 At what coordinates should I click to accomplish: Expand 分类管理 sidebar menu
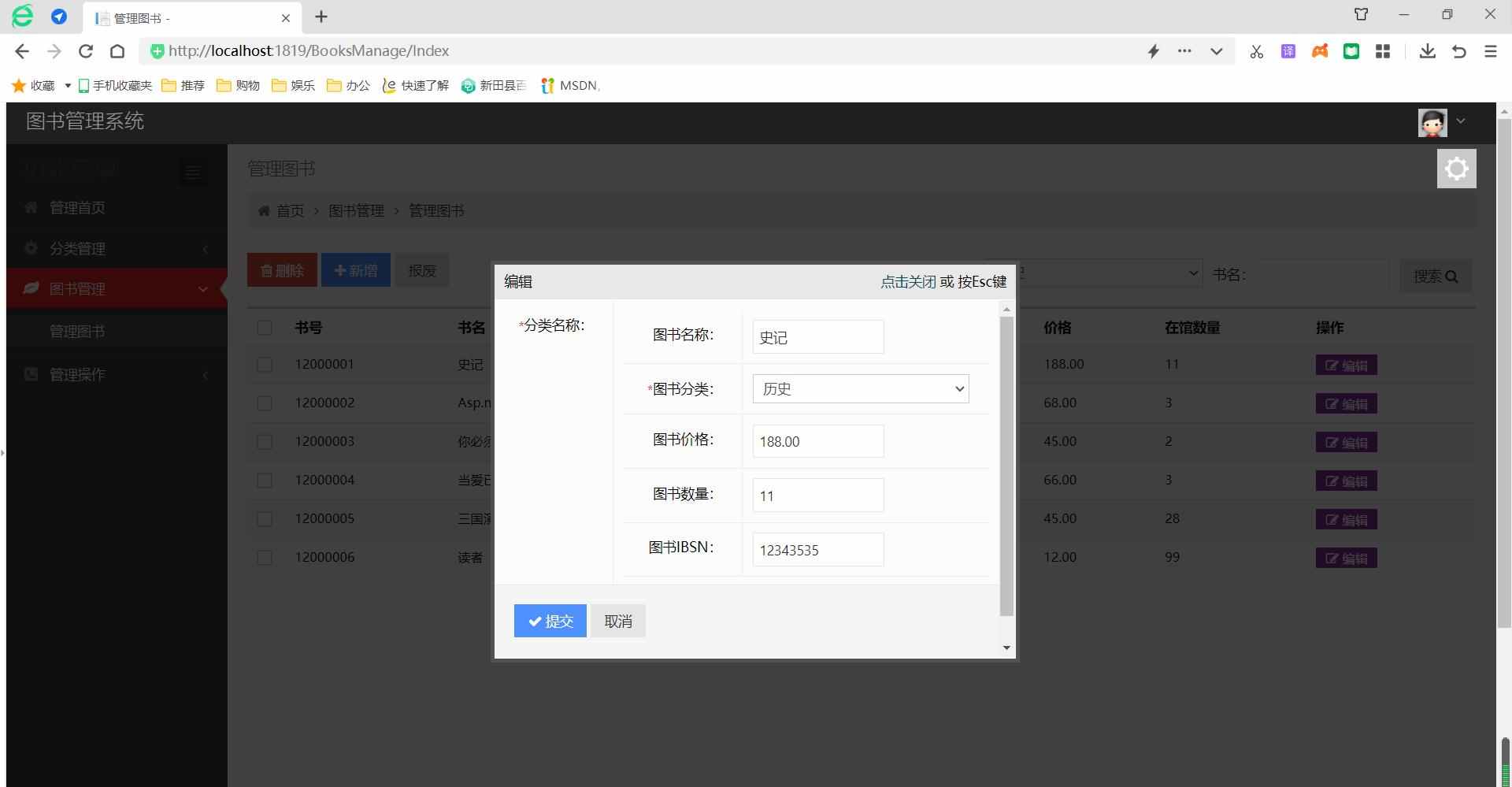[x=117, y=249]
